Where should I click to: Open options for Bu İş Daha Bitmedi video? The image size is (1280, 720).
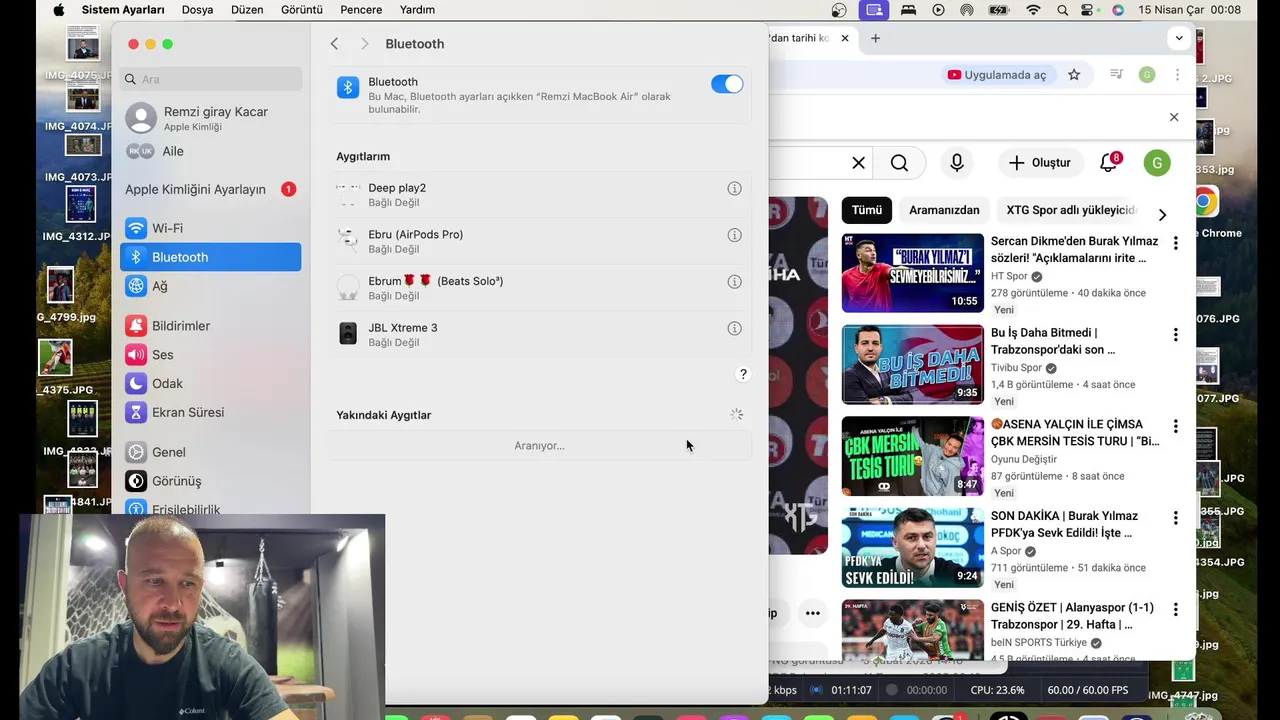click(x=1175, y=335)
